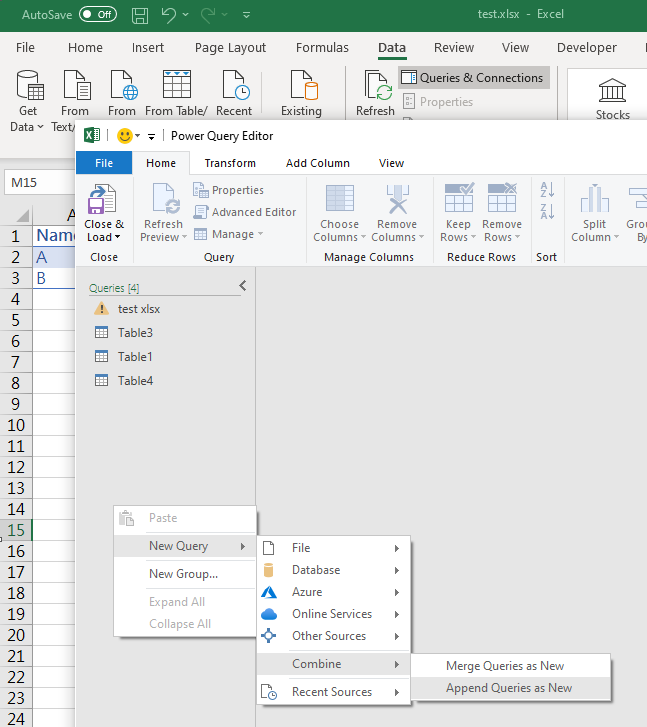Image resolution: width=647 pixels, height=727 pixels.
Task: Choose Merge Queries as New
Action: 510,666
